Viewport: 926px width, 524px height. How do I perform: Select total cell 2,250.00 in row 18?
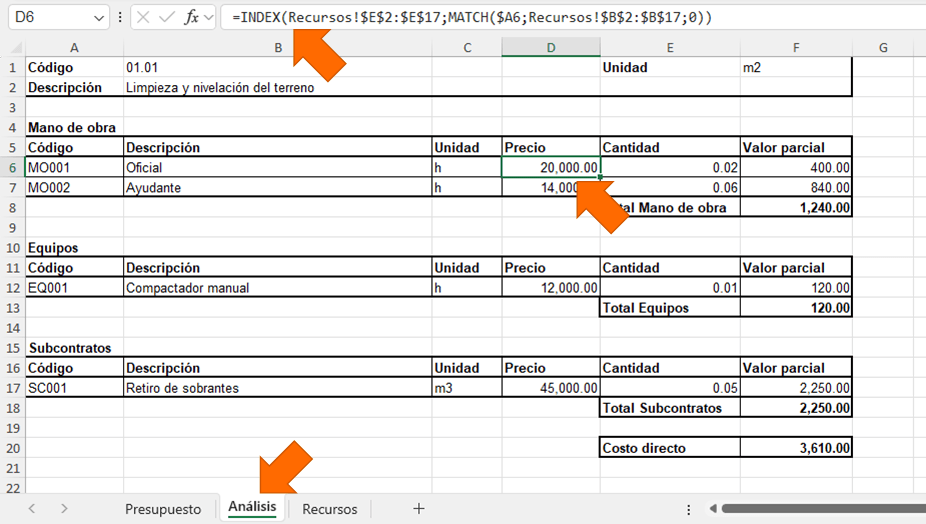(x=796, y=408)
